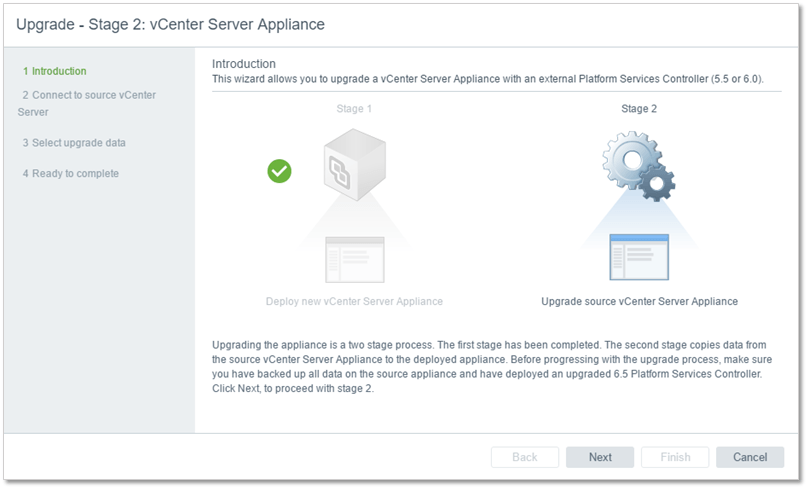Click the 'Stage 2' label
This screenshot has height=489, width=808.
click(x=639, y=109)
